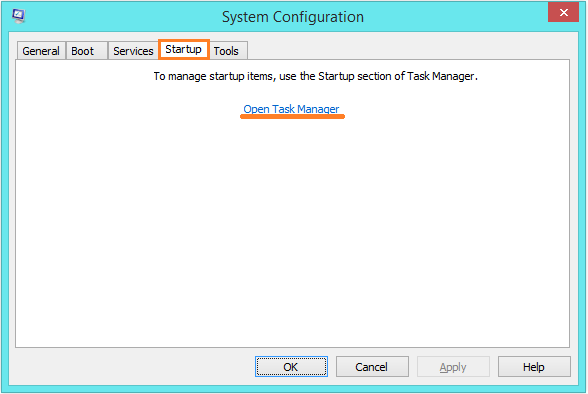The height and width of the screenshot is (394, 588).
Task: Click the greyed-out Apply button
Action: point(453,367)
